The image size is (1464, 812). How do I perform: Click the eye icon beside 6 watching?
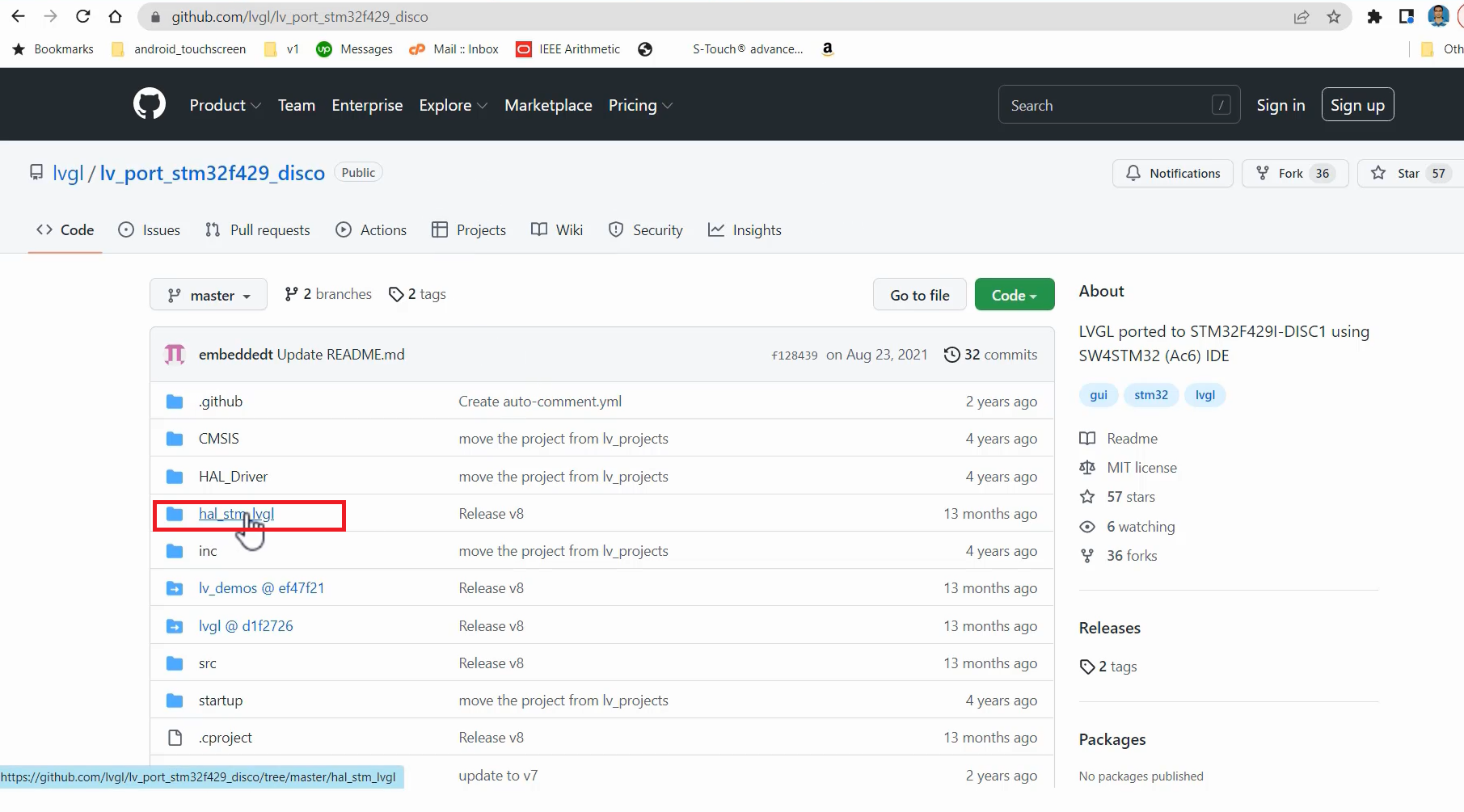(1087, 527)
